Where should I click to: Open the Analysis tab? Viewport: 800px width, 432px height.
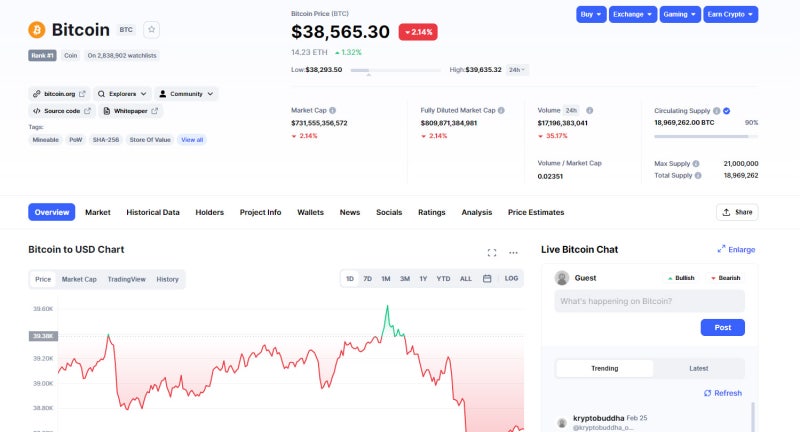tap(477, 212)
